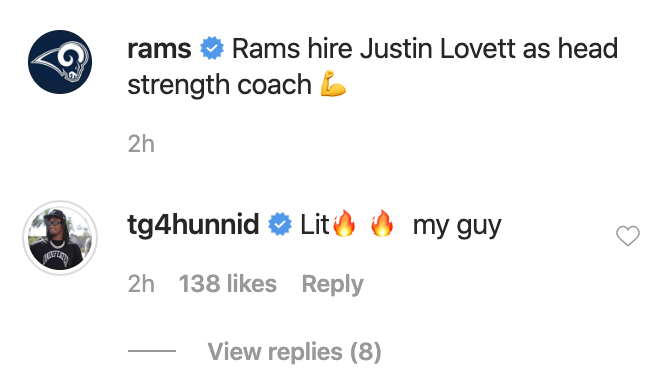654x388 pixels.
Task: Click the verified badge beside tg4hunnid
Action: click(280, 224)
